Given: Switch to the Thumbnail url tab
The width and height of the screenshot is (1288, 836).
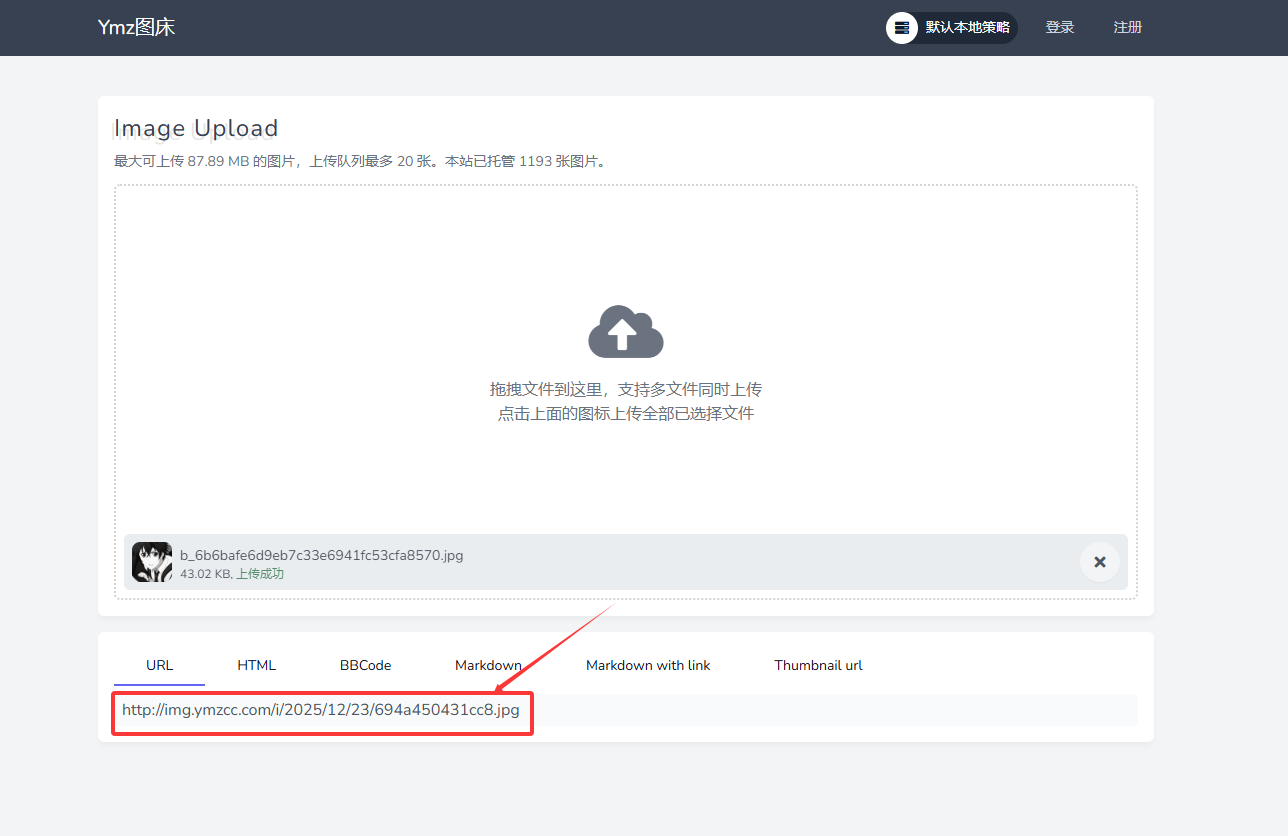Looking at the screenshot, I should pos(818,665).
